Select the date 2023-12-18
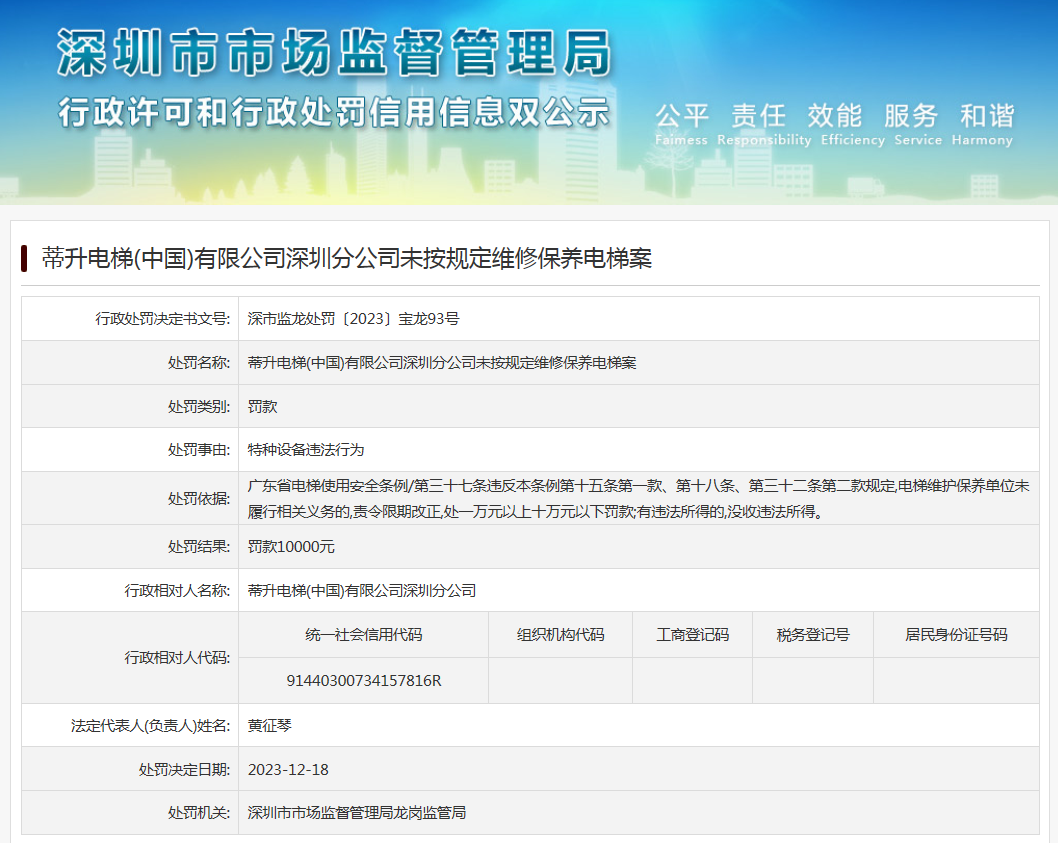This screenshot has width=1058, height=843. (288, 769)
